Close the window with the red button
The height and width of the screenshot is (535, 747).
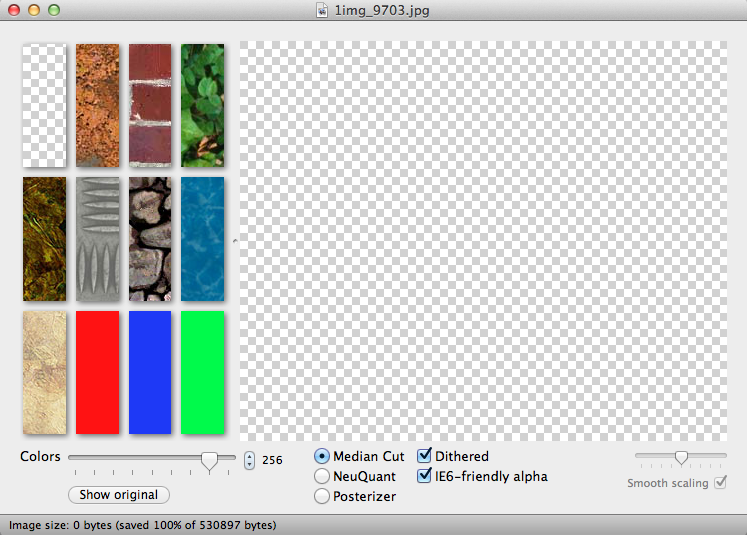pos(14,10)
